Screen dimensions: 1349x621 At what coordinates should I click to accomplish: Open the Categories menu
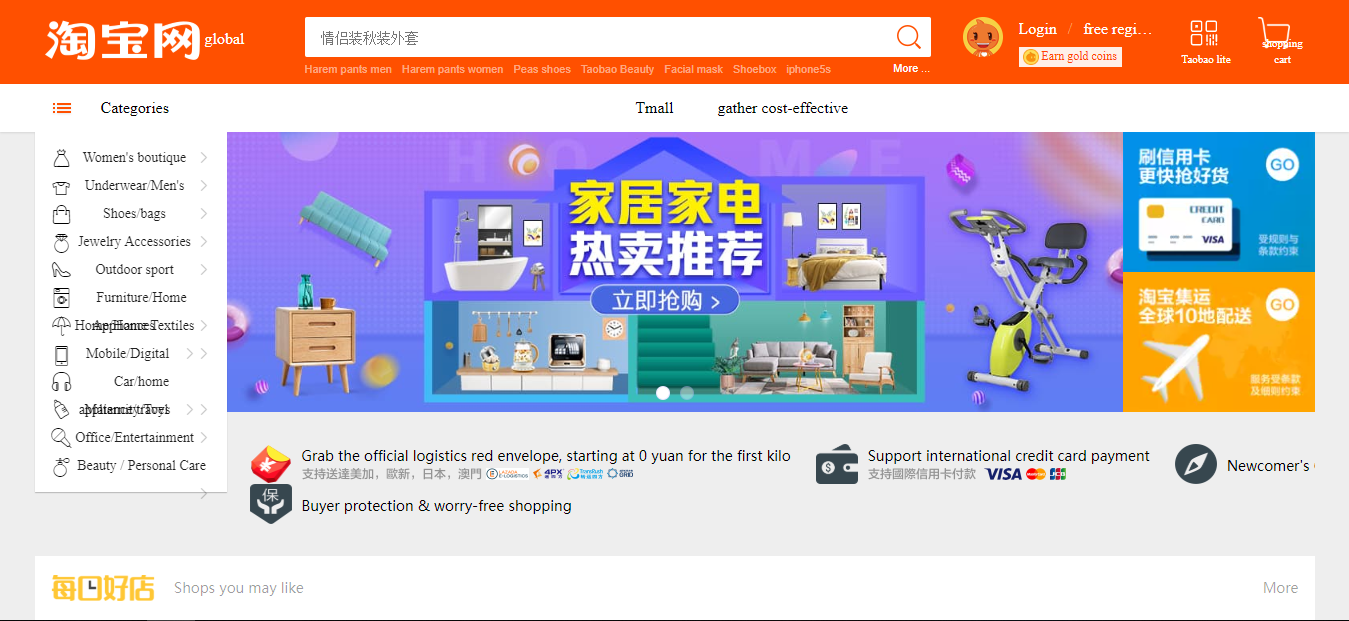[134, 108]
